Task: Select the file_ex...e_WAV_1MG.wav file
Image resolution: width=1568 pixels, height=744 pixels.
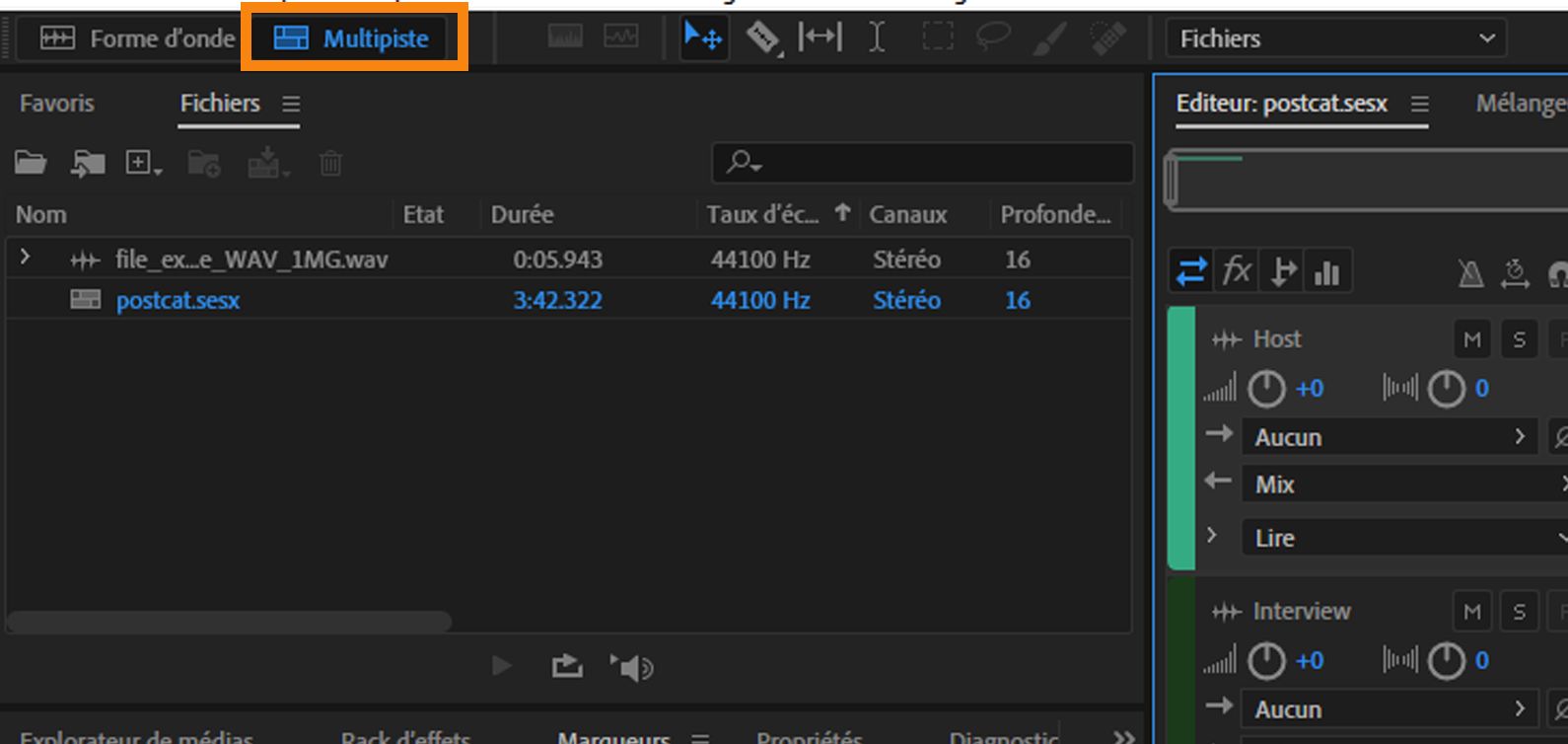Action: coord(250,260)
